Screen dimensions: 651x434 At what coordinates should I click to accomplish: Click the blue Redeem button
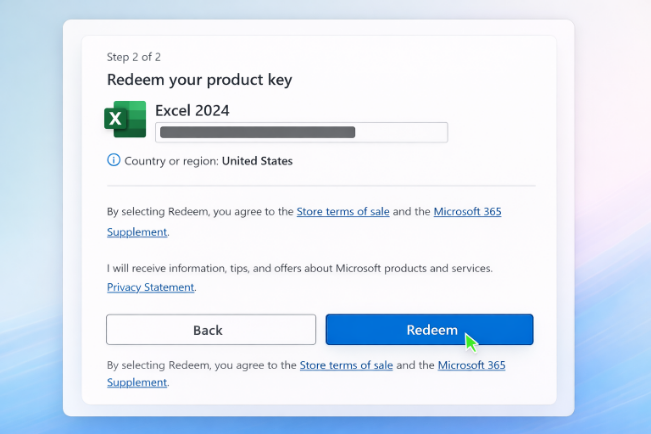429,329
